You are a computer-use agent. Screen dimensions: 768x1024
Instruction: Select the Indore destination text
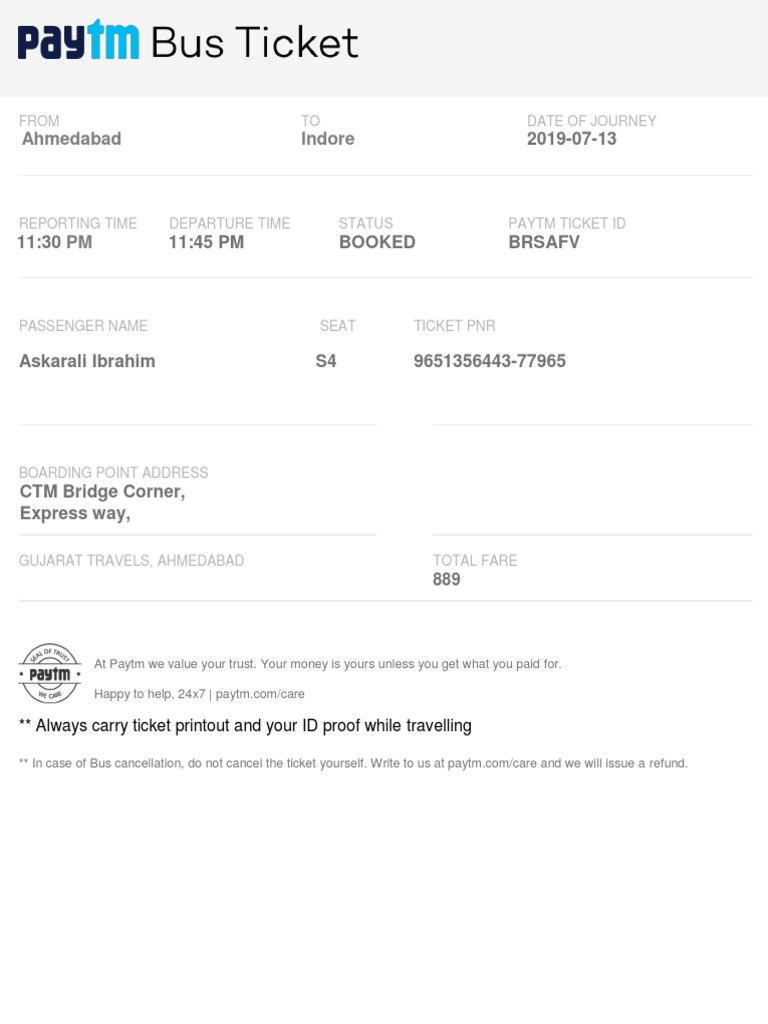[x=328, y=139]
